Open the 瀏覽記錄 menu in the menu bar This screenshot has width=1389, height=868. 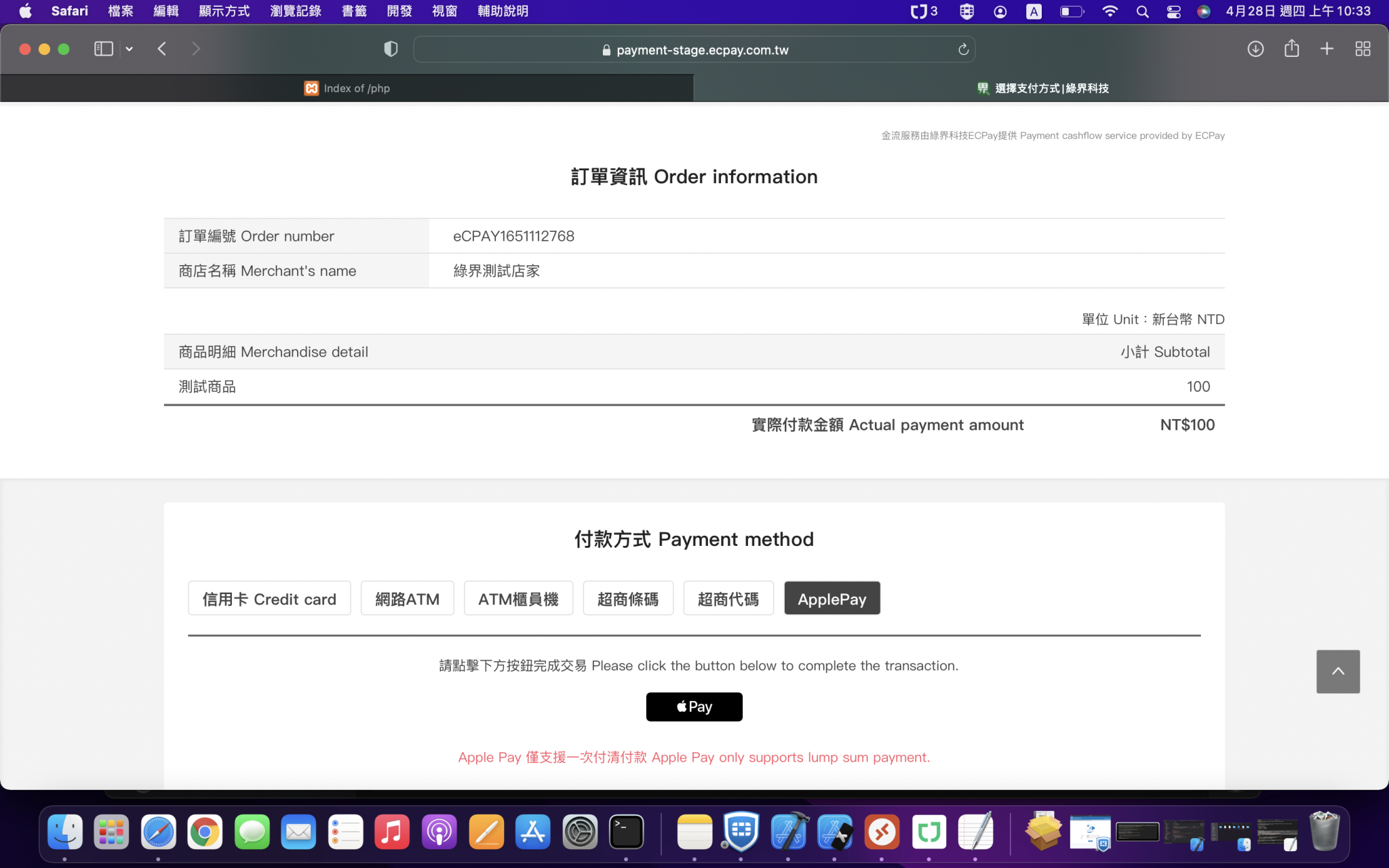click(x=295, y=11)
